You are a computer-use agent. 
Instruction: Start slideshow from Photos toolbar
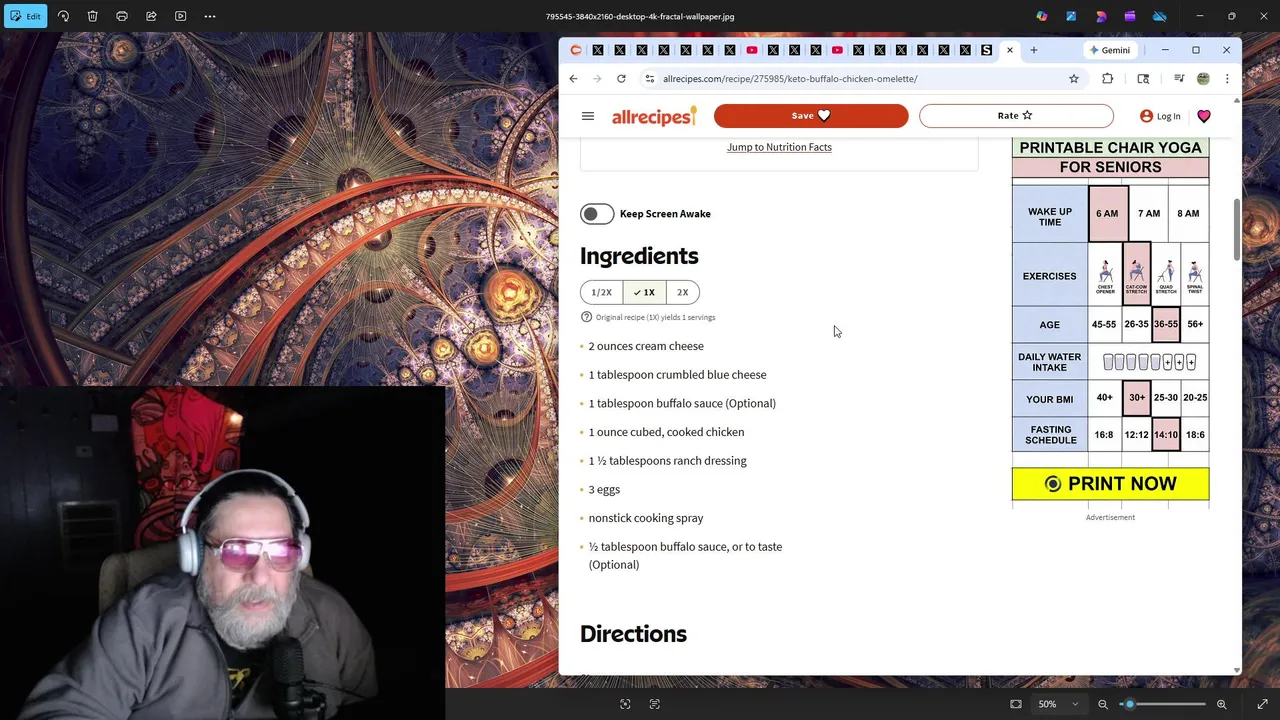pos(180,16)
